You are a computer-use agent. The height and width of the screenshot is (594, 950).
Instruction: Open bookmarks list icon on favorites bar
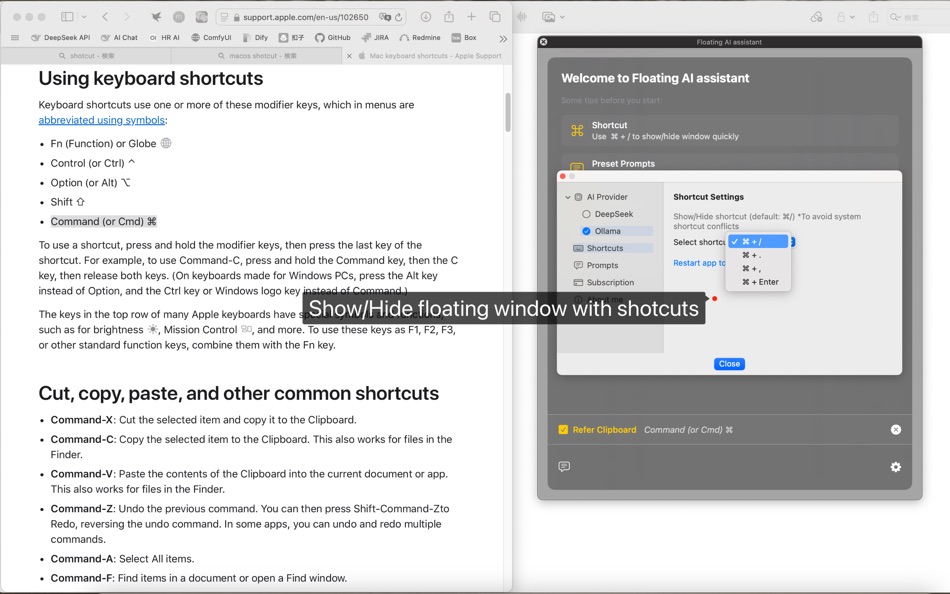coord(15,38)
